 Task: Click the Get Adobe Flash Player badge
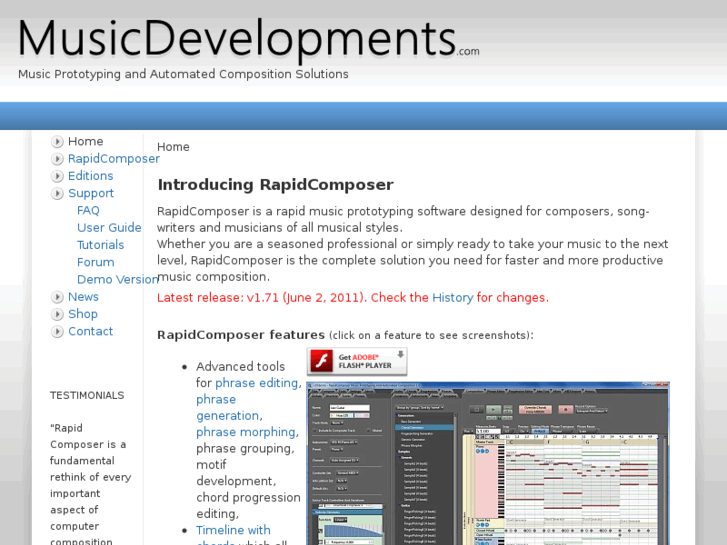pyautogui.click(x=357, y=361)
